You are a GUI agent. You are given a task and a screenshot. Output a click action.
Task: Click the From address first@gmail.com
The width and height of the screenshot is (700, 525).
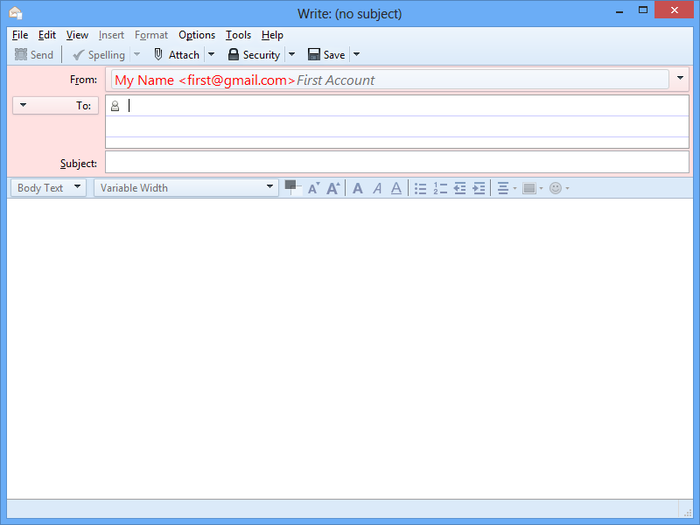coord(237,80)
